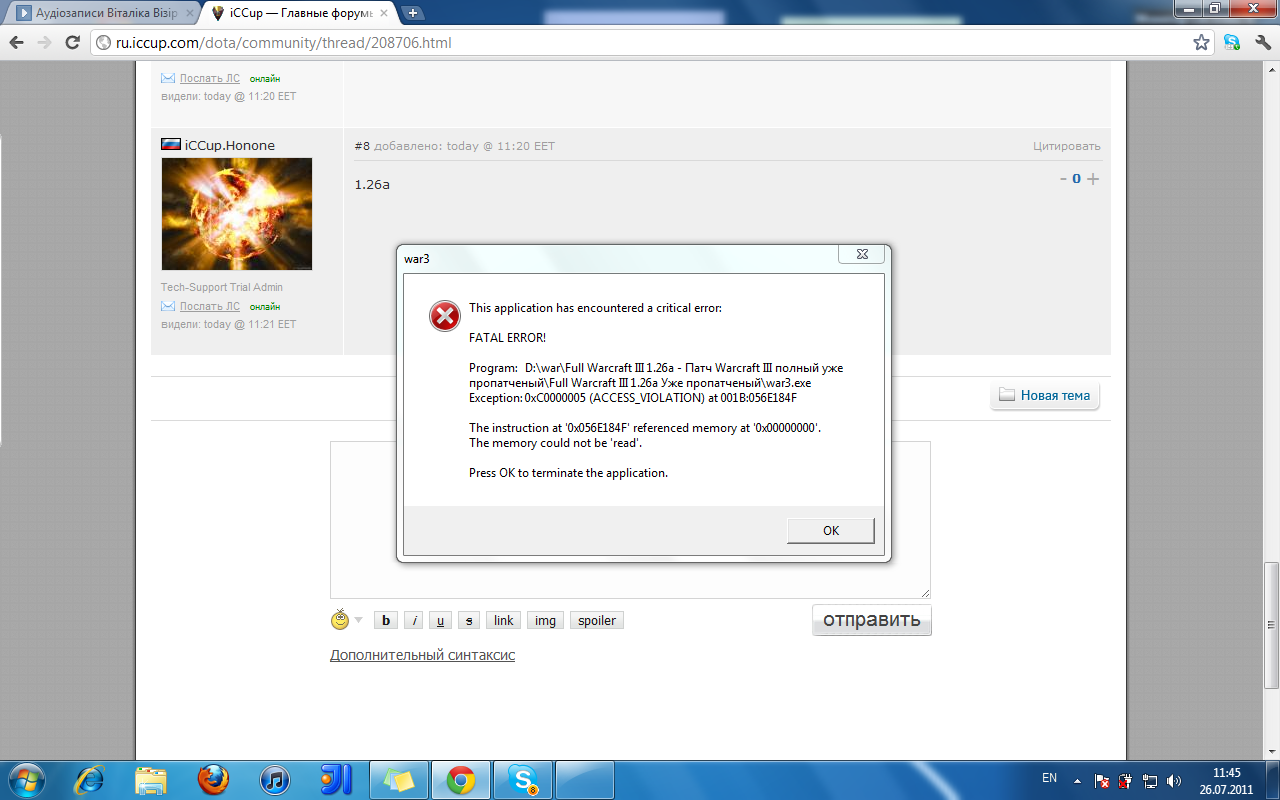Open the blue JI taskbar icon
Screen dimensions: 1280x800
pyautogui.click(x=336, y=779)
